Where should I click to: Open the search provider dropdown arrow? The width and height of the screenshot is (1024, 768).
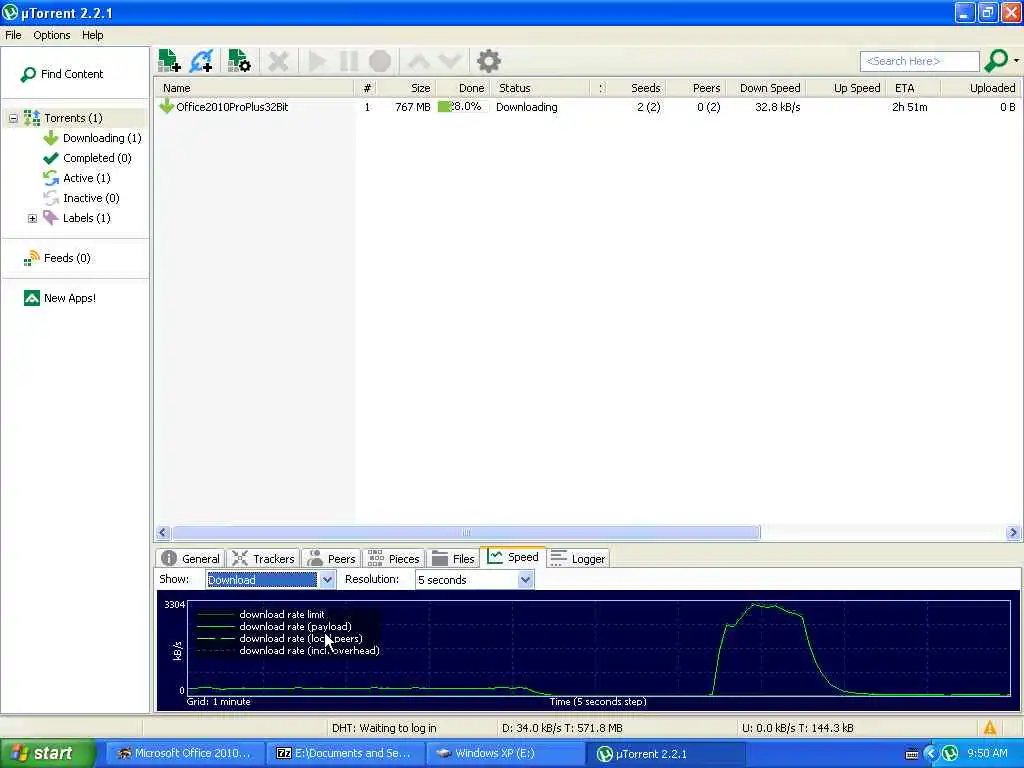click(1016, 61)
